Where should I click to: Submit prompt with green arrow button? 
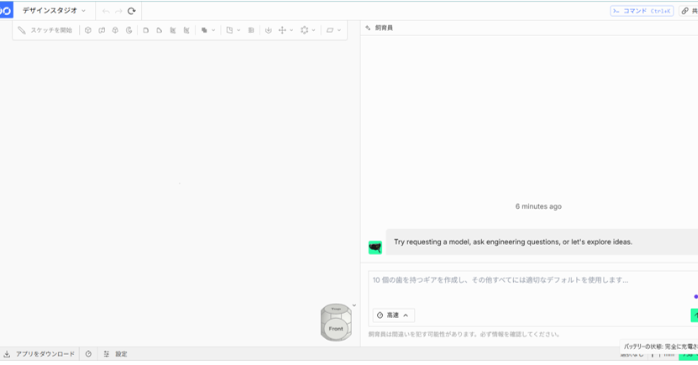pos(694,315)
